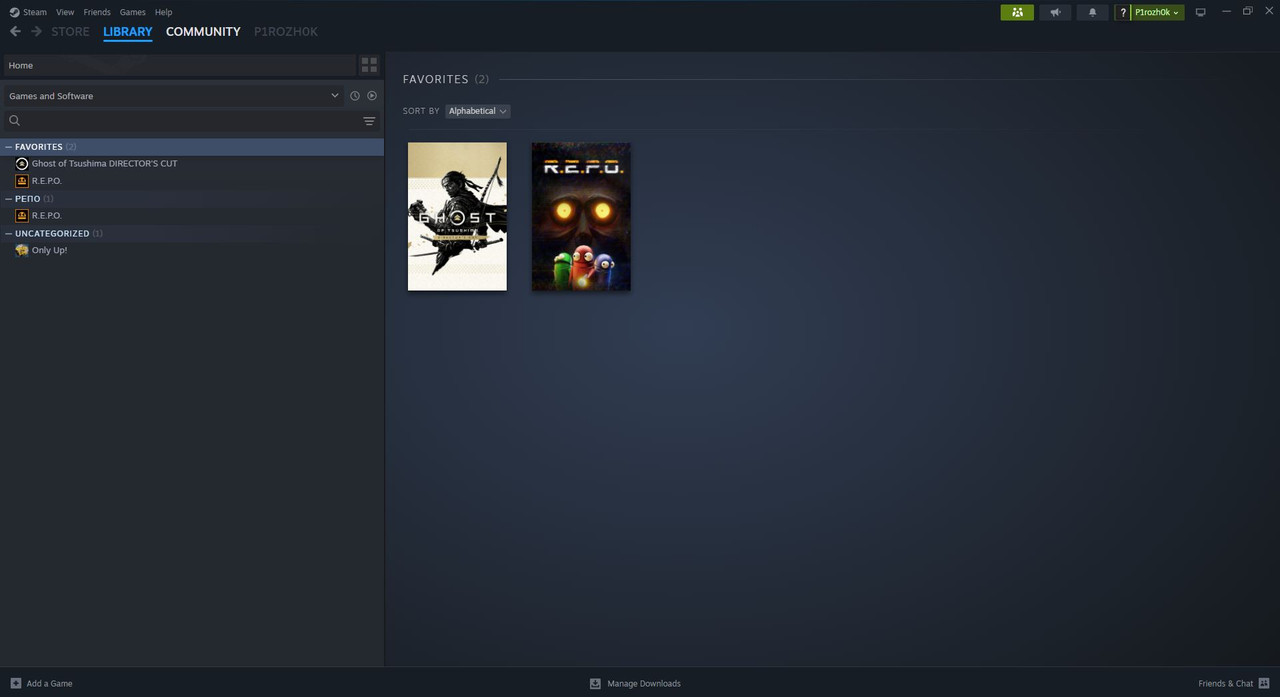Open advanced filter options icon

click(369, 121)
